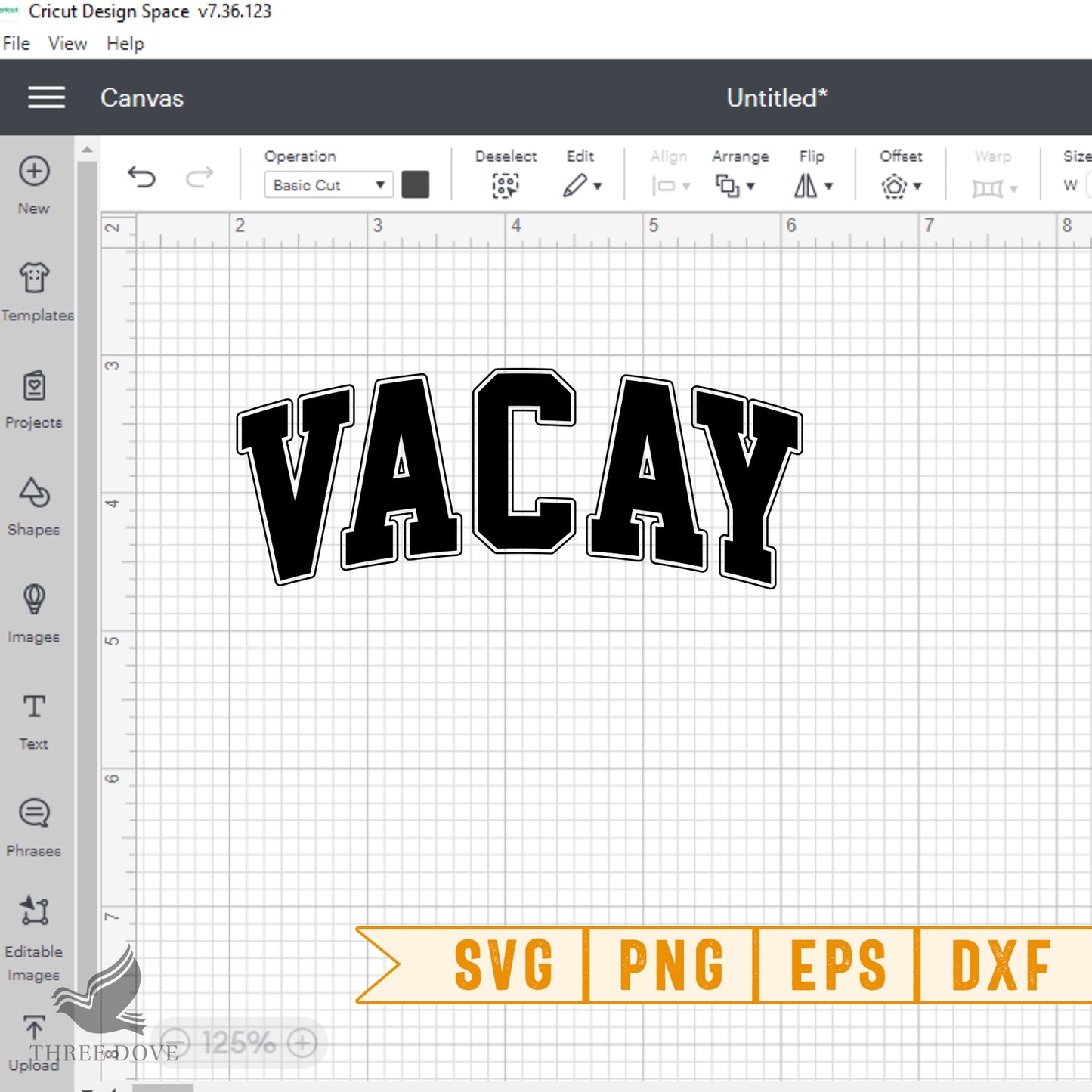Open the Basic Cut operation dropdown
This screenshot has width=1092, height=1092.
tap(329, 185)
